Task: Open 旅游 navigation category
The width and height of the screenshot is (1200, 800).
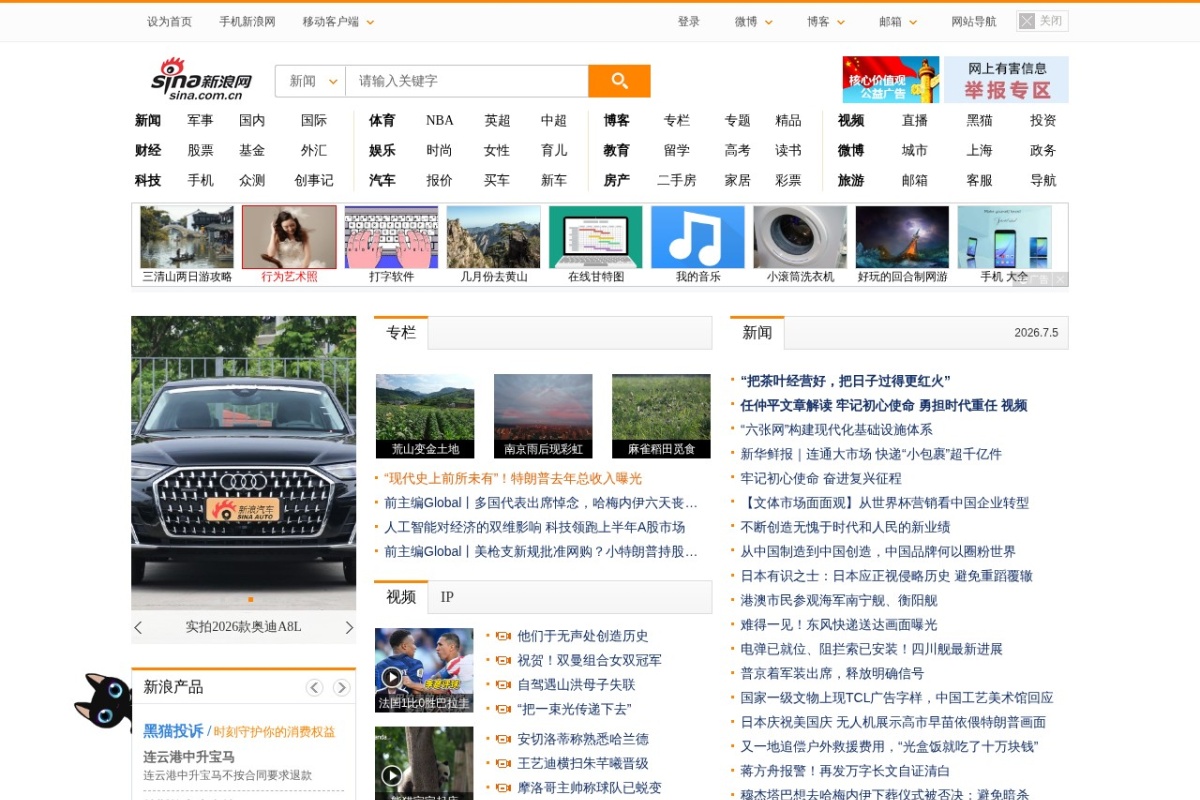Action: coord(851,180)
